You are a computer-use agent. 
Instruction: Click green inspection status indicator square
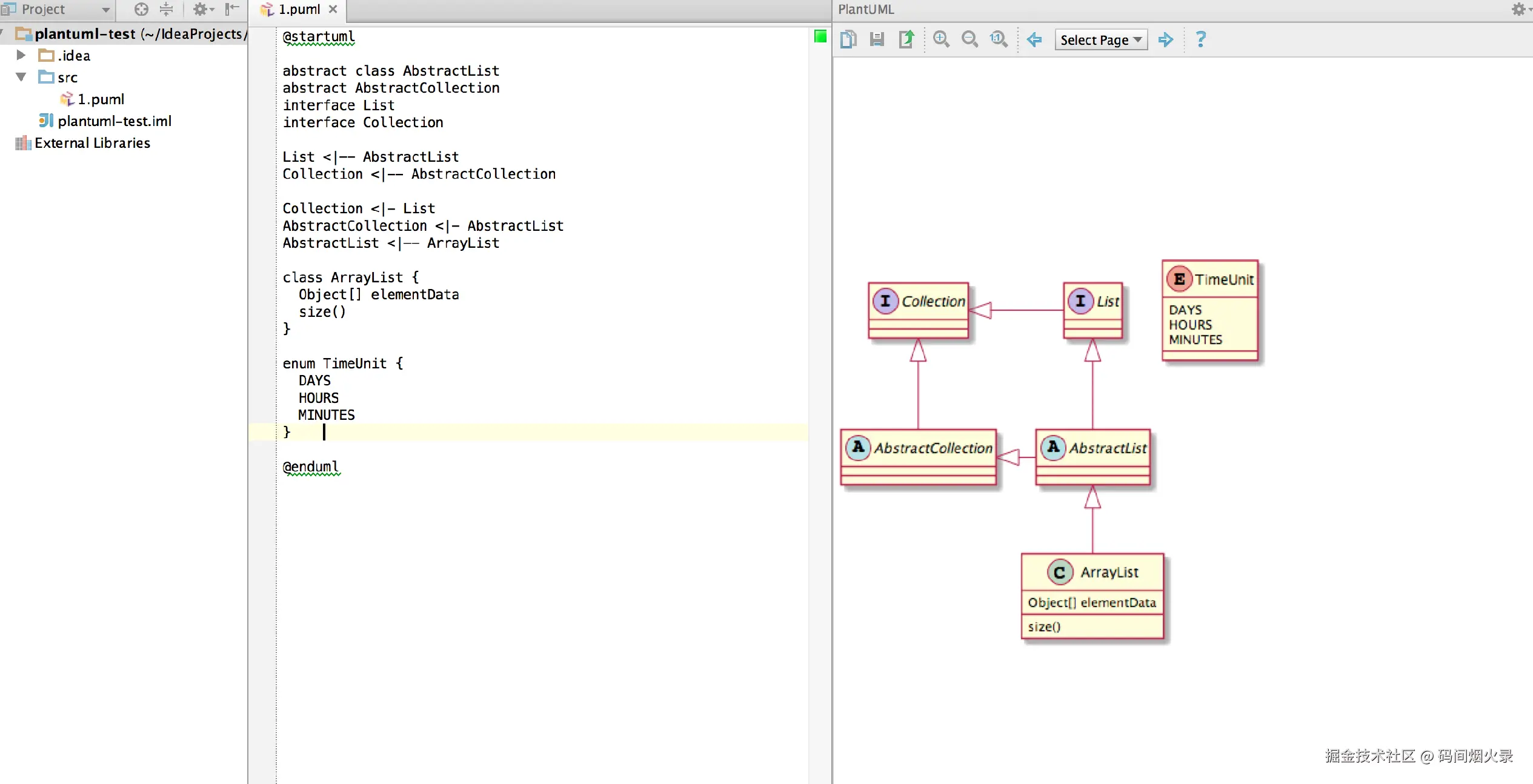pos(820,37)
